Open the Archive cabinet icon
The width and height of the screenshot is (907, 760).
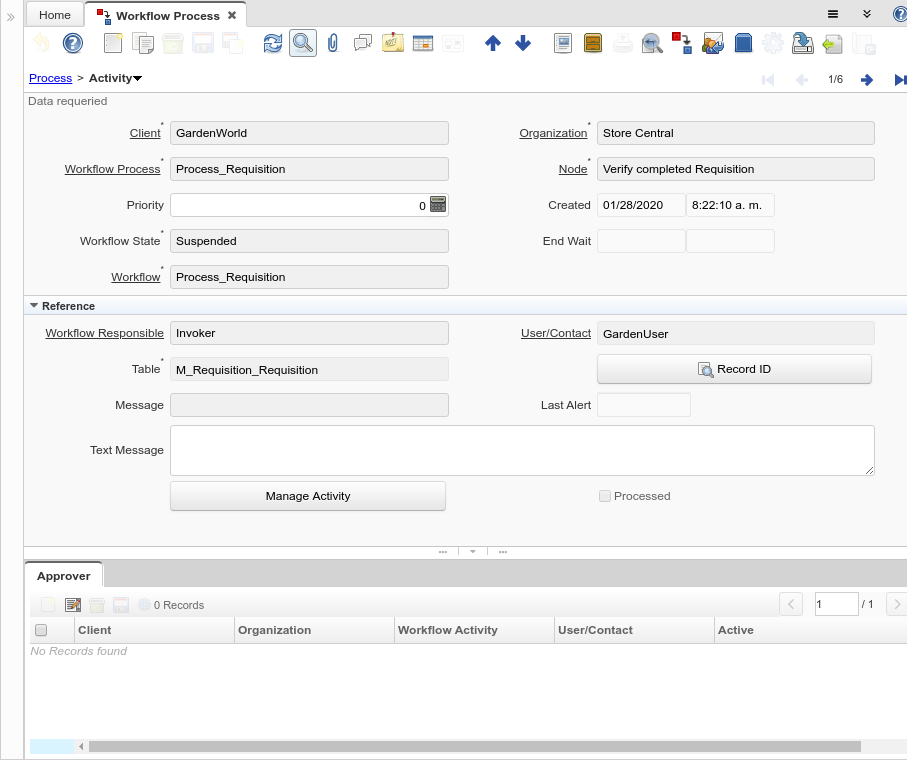tap(593, 43)
